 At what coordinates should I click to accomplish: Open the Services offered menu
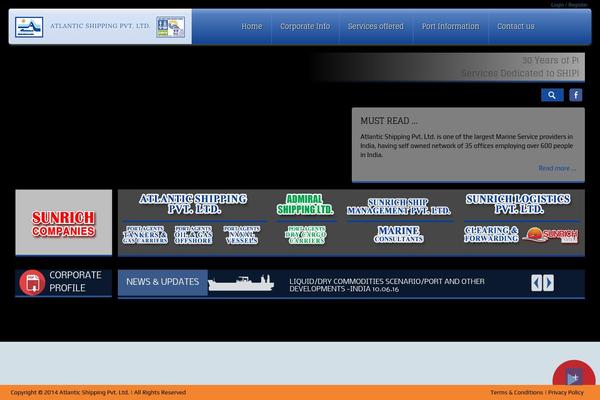[376, 26]
